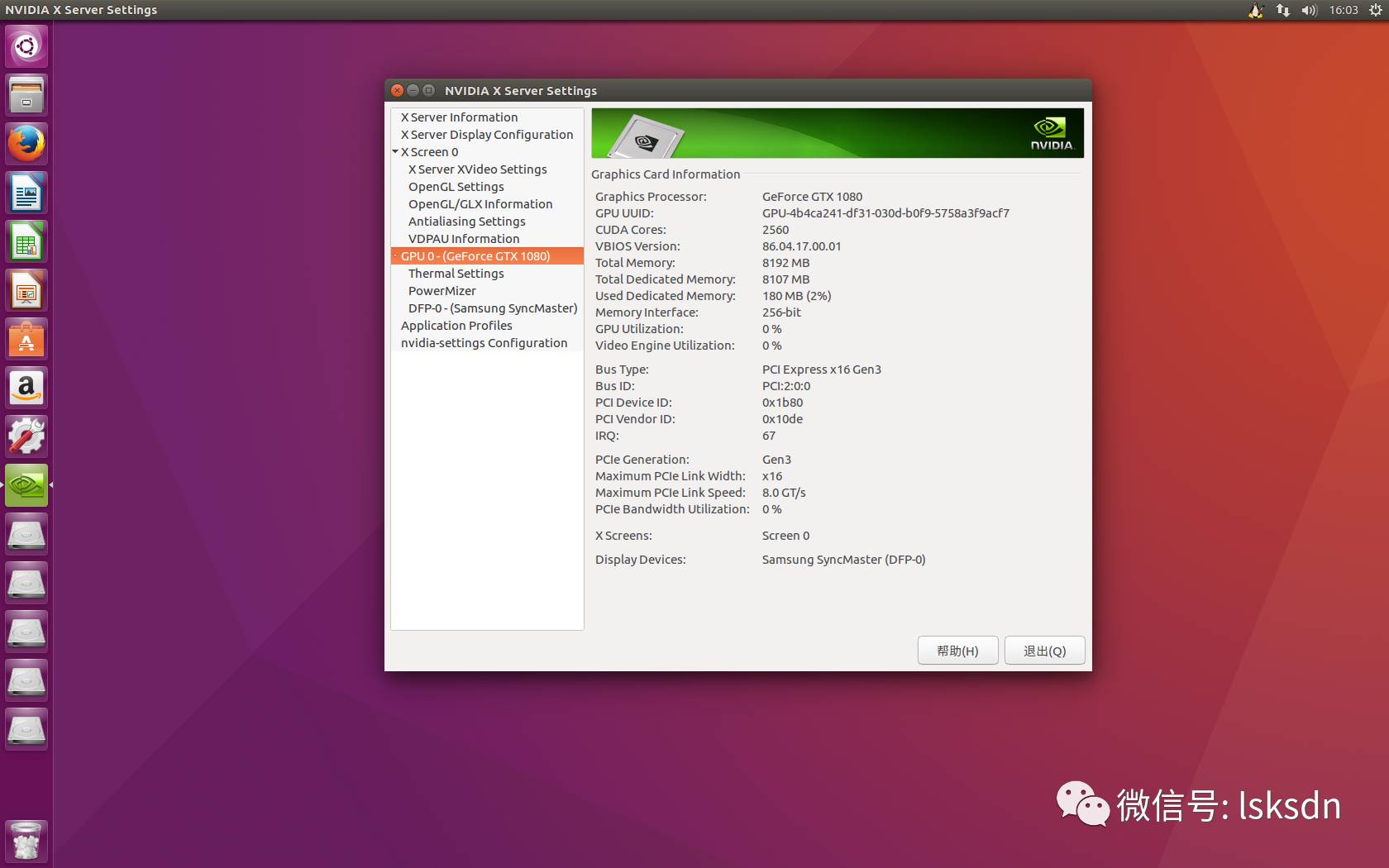
Task: Open OpenGL/GLX Information page
Action: [480, 203]
